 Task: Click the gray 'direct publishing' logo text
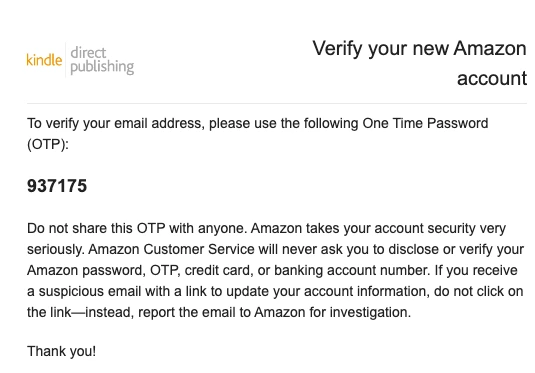[102, 60]
